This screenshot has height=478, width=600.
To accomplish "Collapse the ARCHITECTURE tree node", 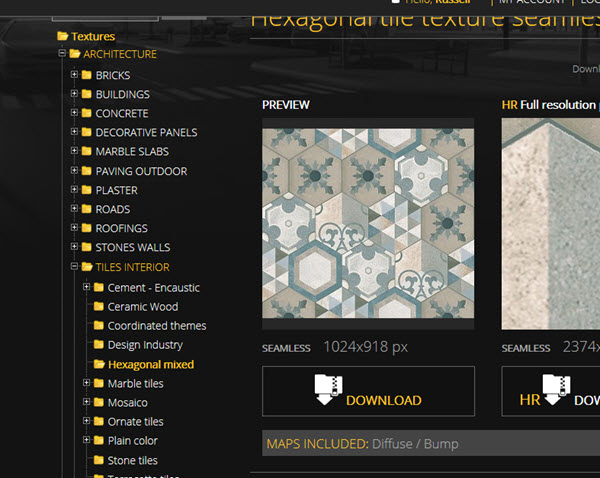I will pos(62,54).
